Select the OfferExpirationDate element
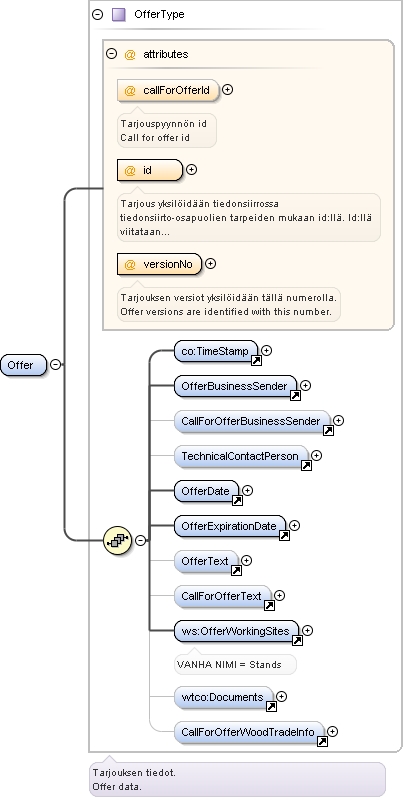 tap(230, 526)
